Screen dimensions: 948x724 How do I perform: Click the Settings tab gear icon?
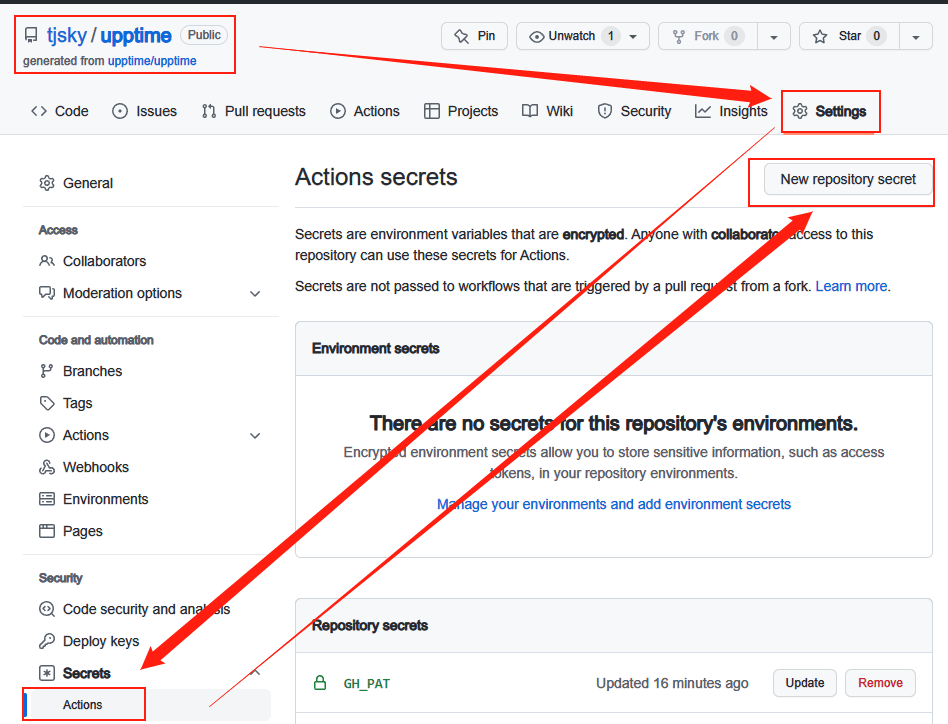point(800,111)
